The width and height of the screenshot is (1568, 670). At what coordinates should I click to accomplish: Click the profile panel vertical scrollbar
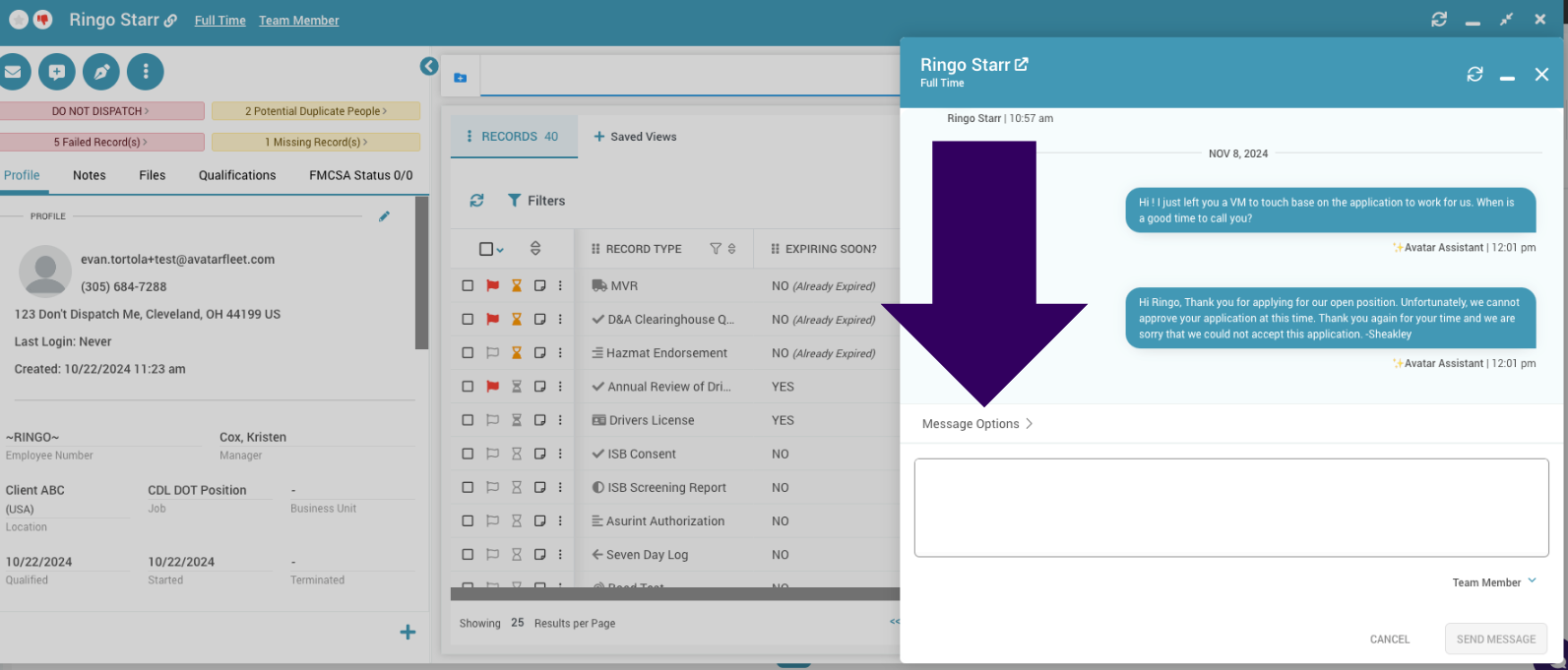click(x=422, y=274)
